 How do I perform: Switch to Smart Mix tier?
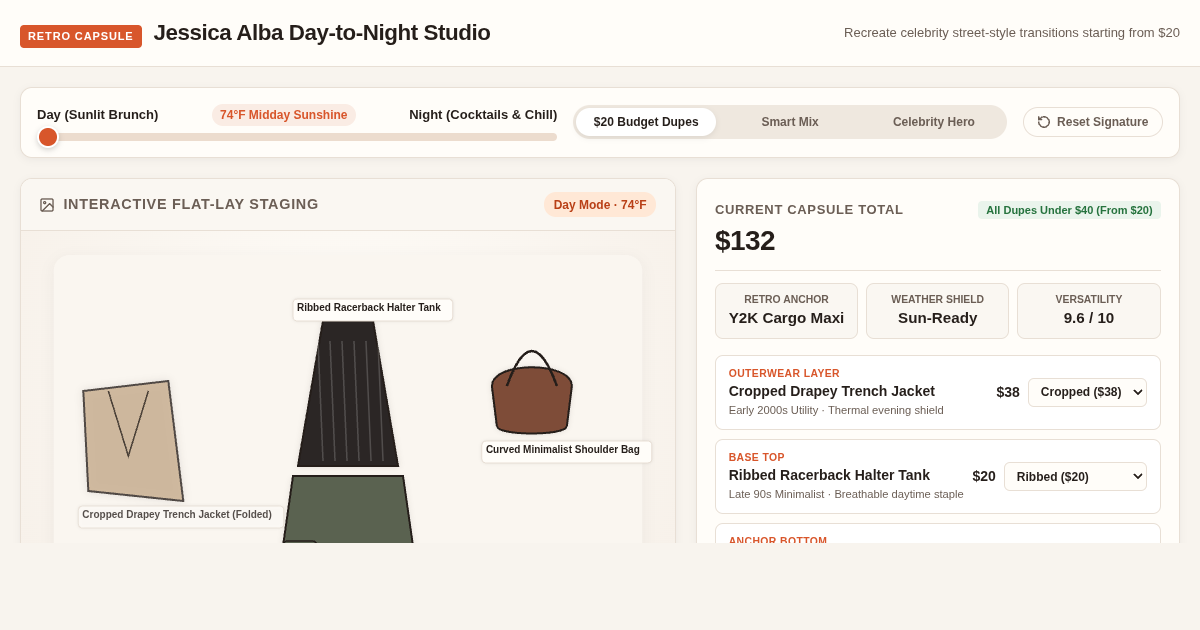pos(790,122)
